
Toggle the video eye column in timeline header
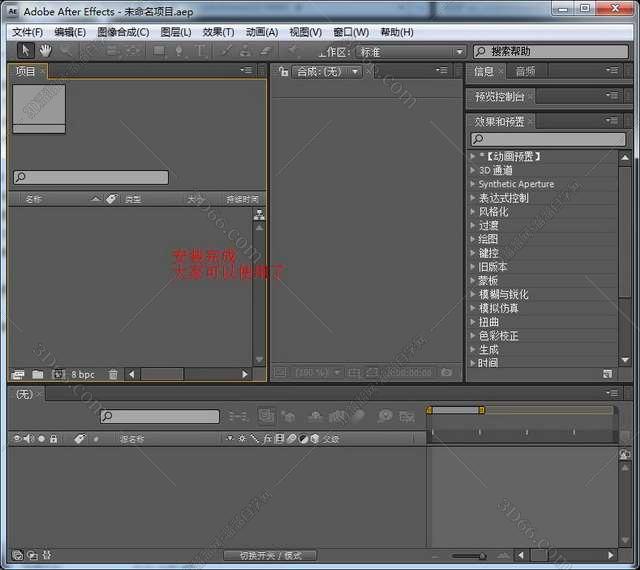17,439
